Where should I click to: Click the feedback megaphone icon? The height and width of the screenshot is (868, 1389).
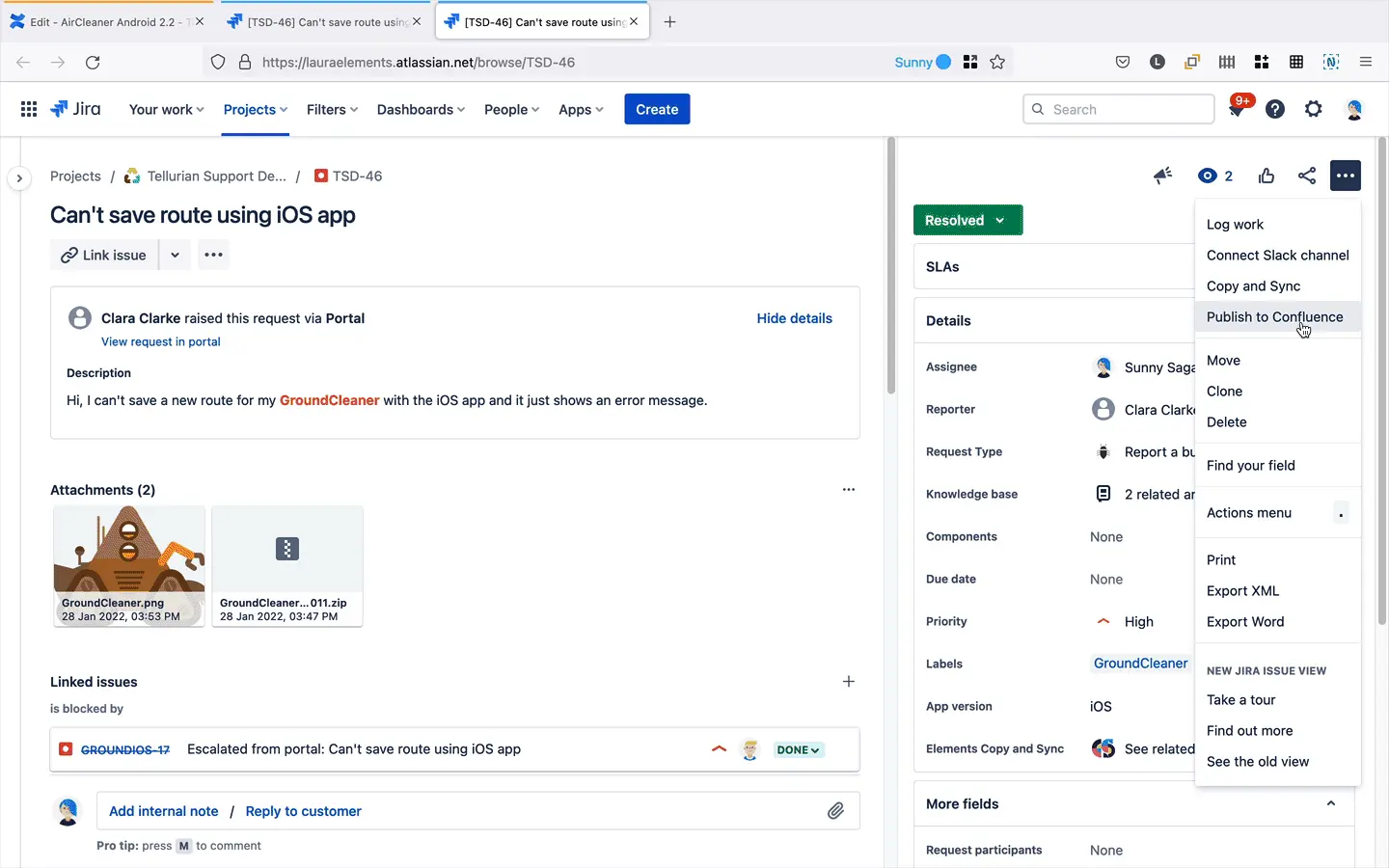[x=1162, y=176]
